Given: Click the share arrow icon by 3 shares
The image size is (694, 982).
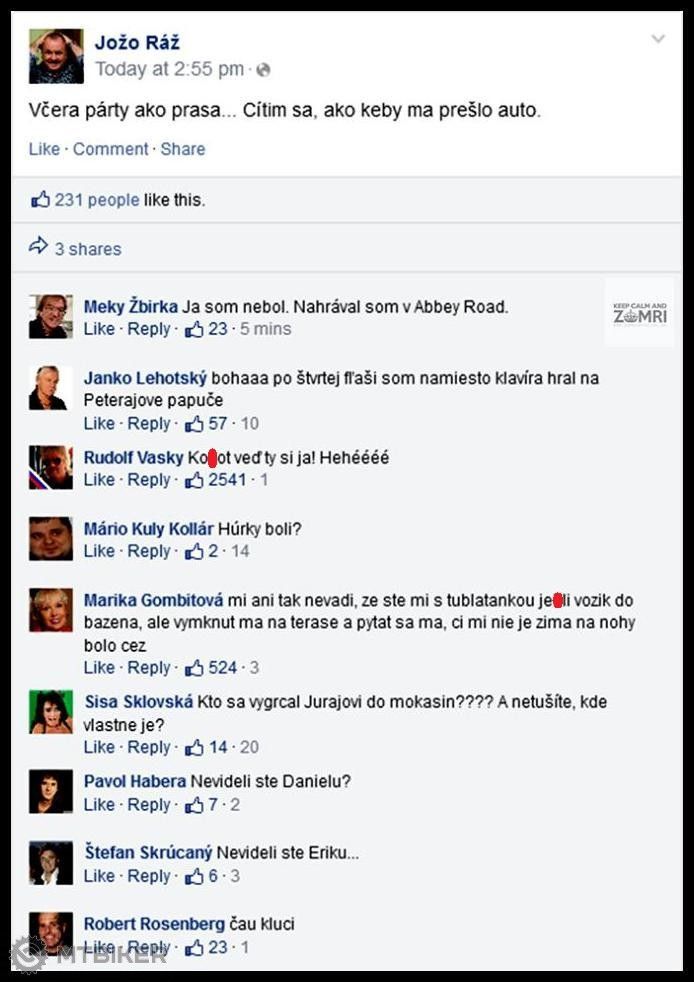Looking at the screenshot, I should point(38,247).
